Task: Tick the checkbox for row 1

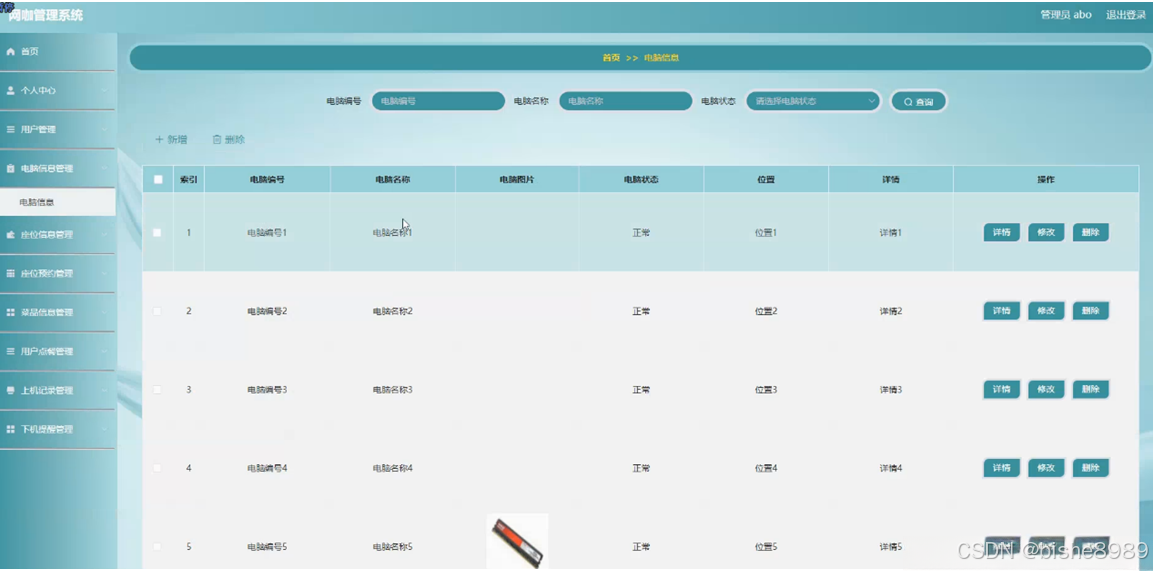Action: 157,232
